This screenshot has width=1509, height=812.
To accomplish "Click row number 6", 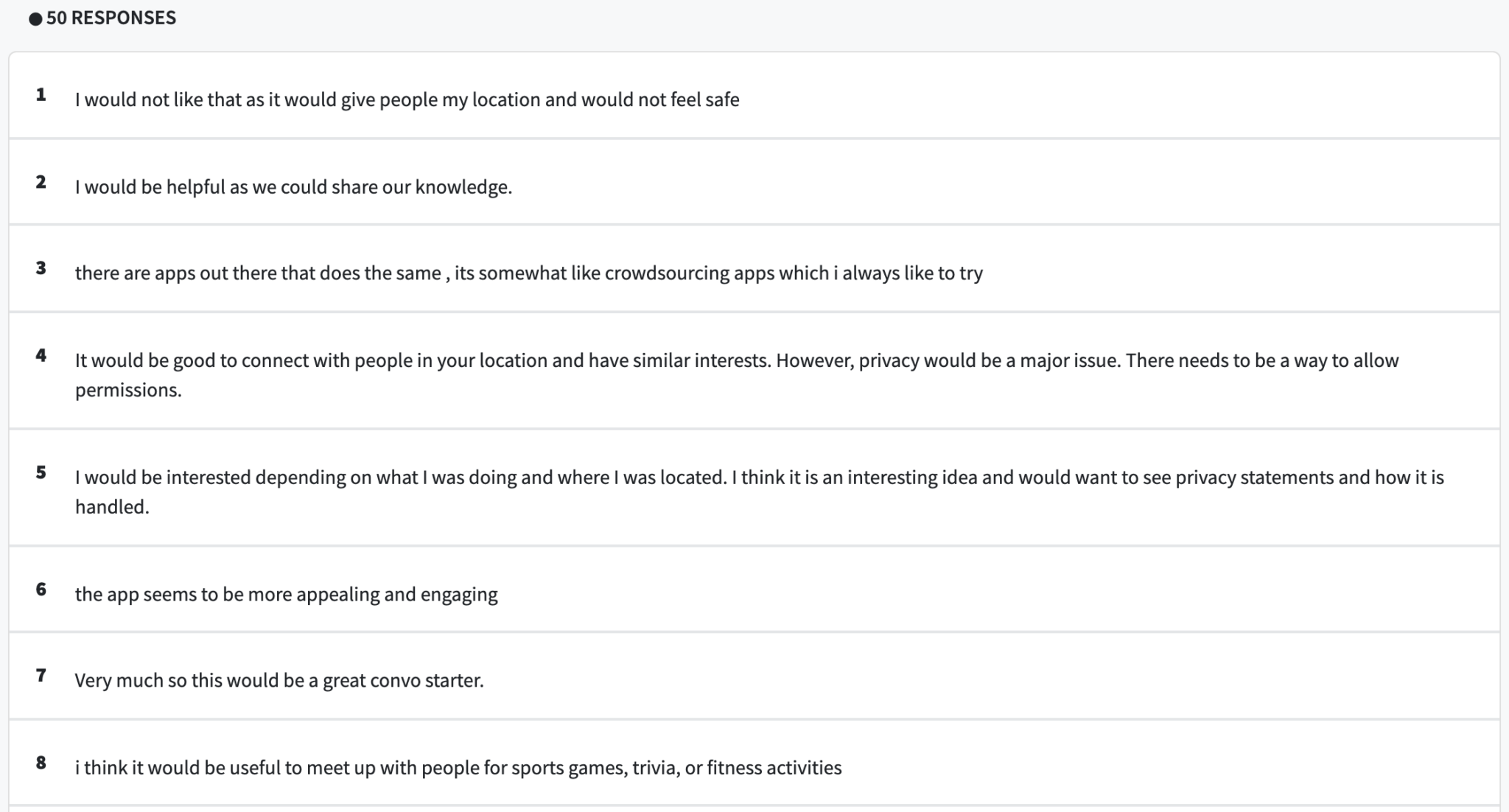I will 41,589.
